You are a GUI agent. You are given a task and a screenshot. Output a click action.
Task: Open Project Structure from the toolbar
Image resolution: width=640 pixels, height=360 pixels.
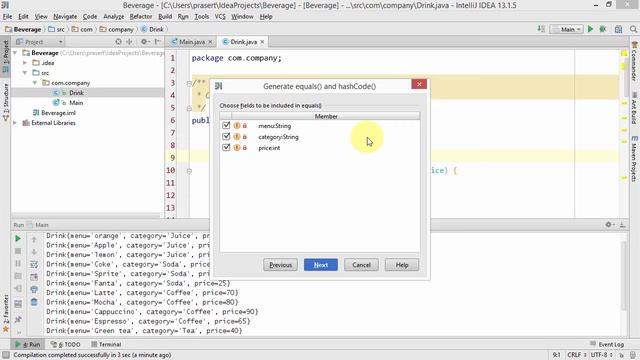pos(618,29)
